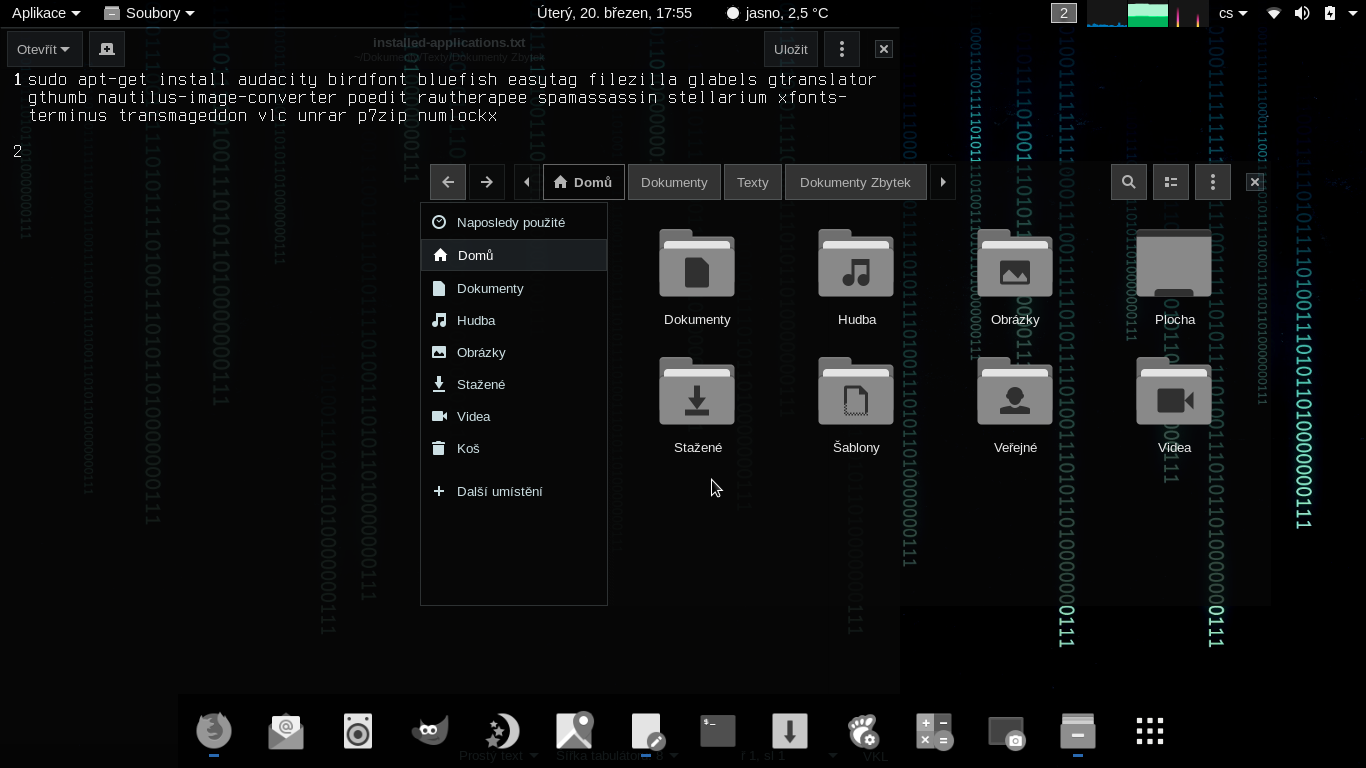This screenshot has width=1366, height=768.
Task: Open the system menu arrow in the top bar
Action: tap(1353, 13)
